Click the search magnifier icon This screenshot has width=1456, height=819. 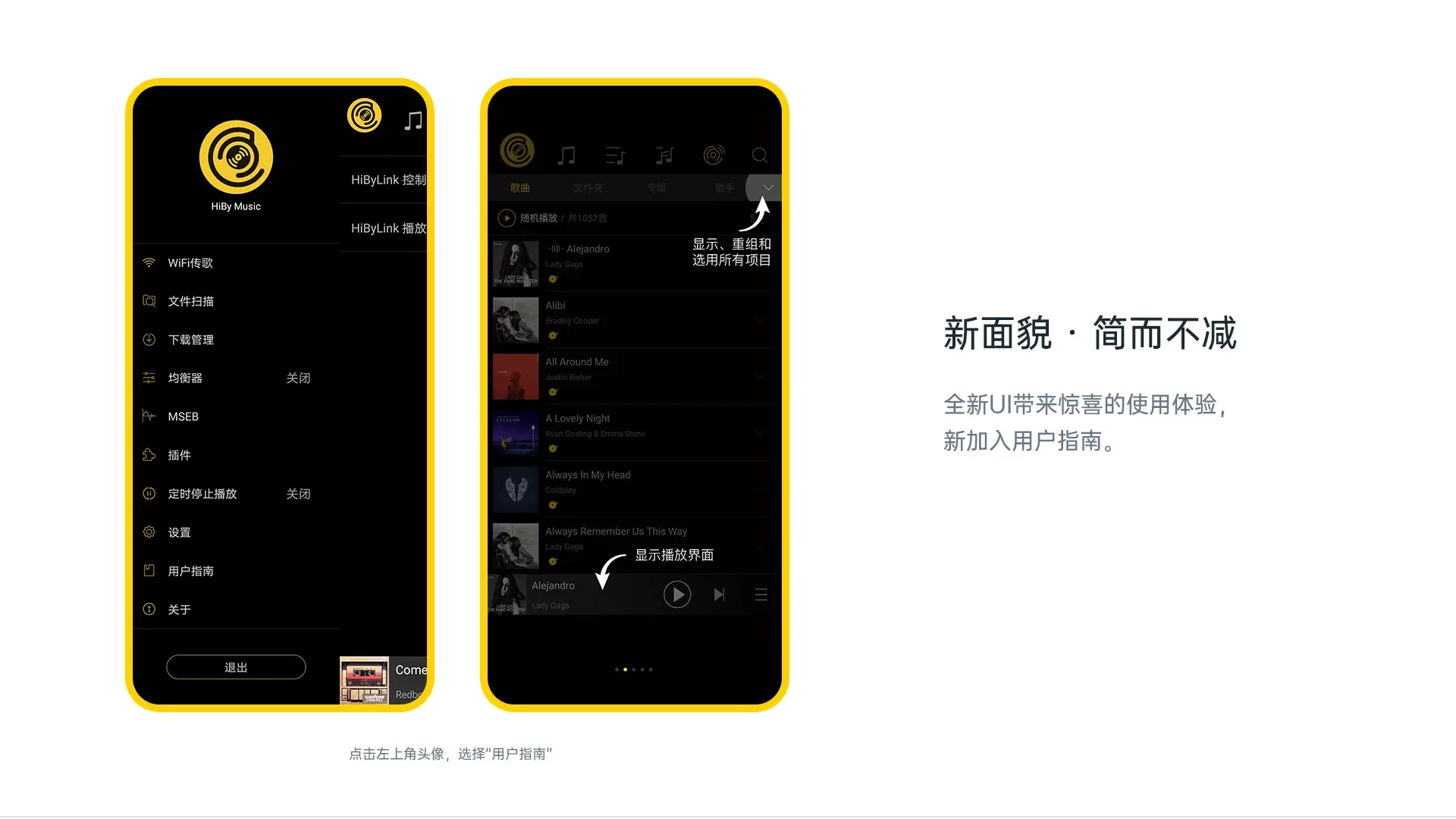click(760, 155)
